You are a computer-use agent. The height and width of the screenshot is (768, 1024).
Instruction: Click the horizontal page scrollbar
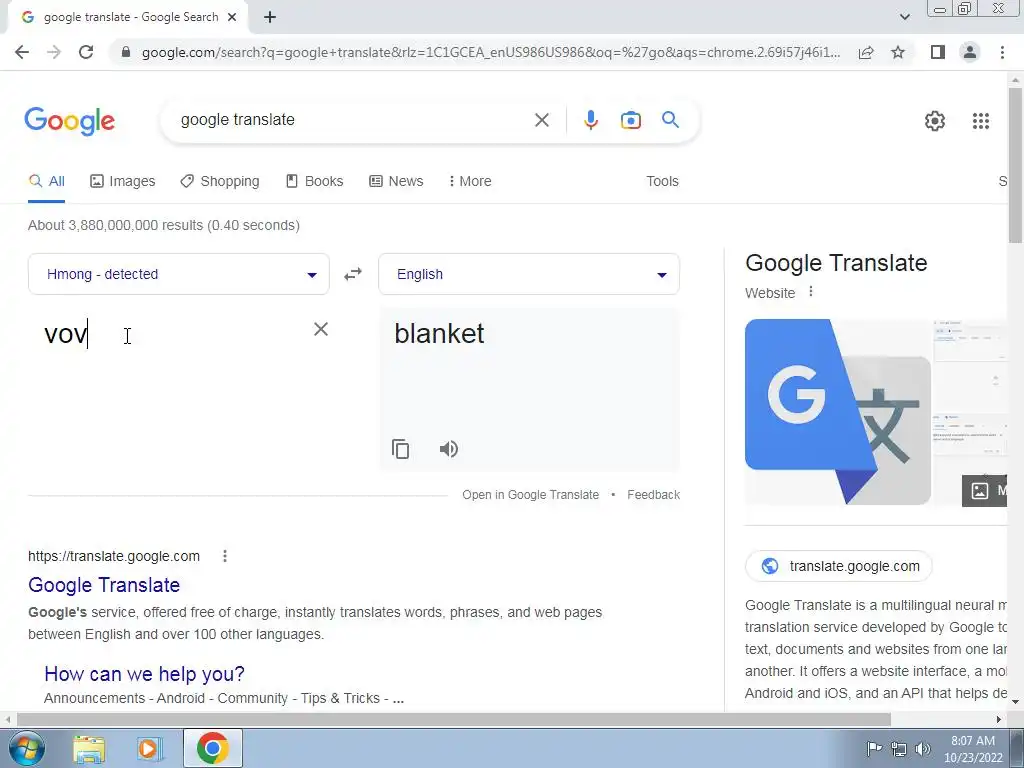tap(454, 720)
